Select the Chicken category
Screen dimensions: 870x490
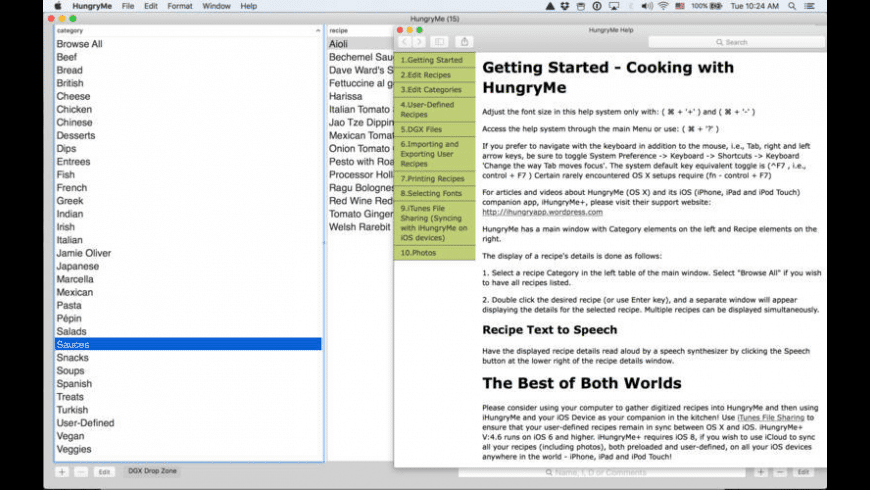(188, 109)
